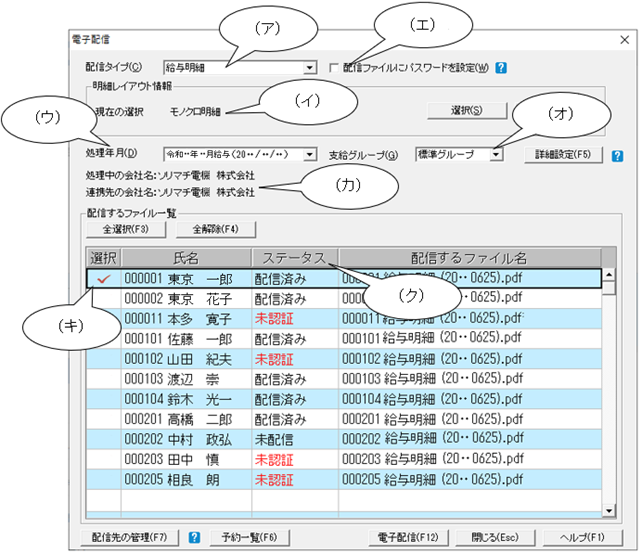Screen dimensions: 642x553
Task: Click 未認証 status for 相良 朗
Action: 274,480
